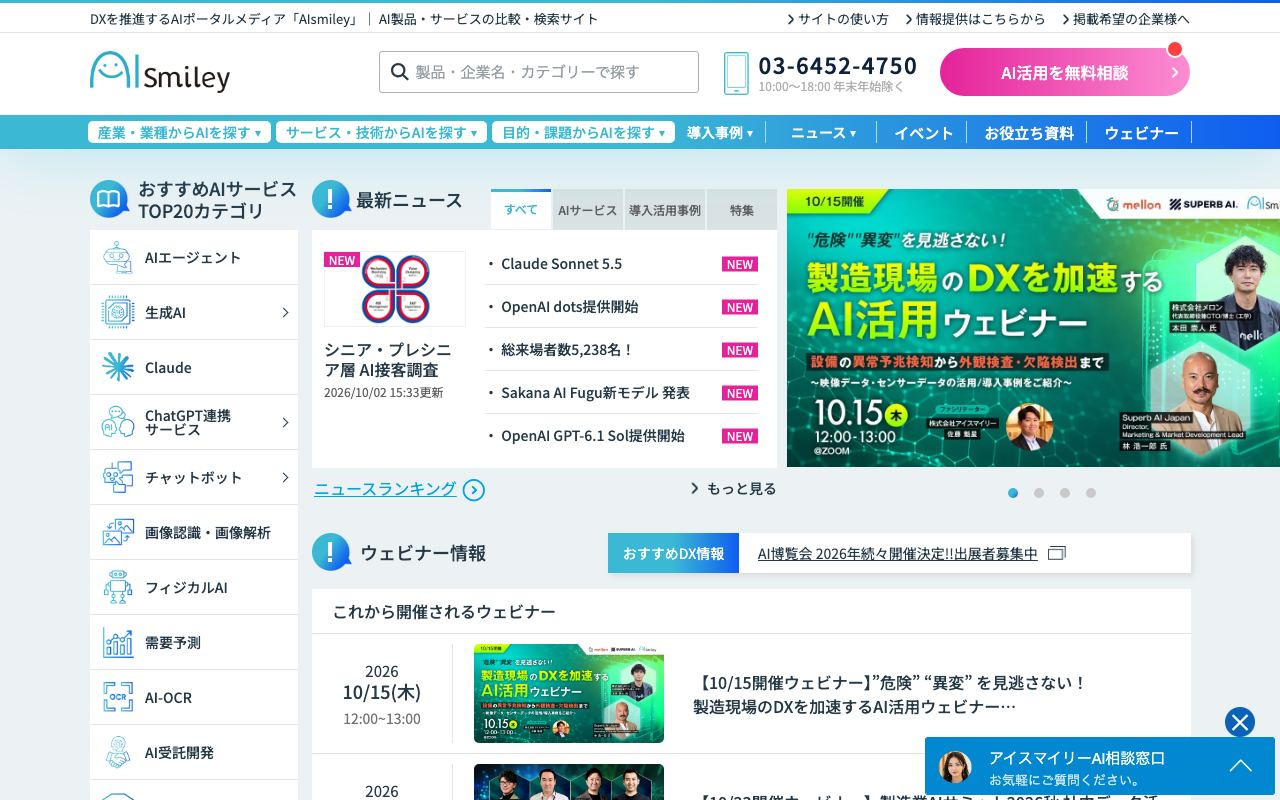The width and height of the screenshot is (1280, 800).
Task: Switch to the 特集 news tab
Action: [x=742, y=210]
